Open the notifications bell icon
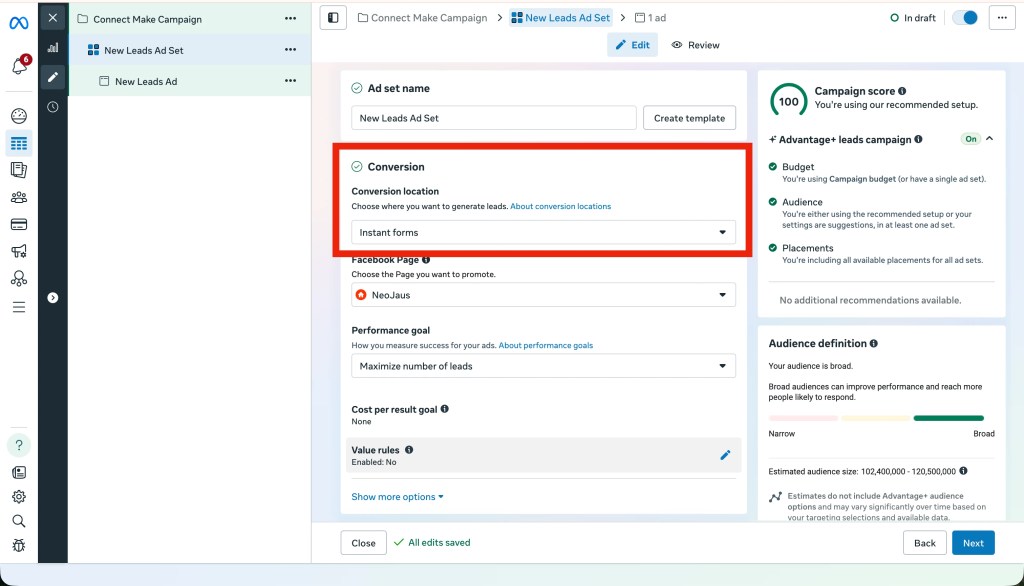Screen dimensions: 1024x586 (18, 67)
